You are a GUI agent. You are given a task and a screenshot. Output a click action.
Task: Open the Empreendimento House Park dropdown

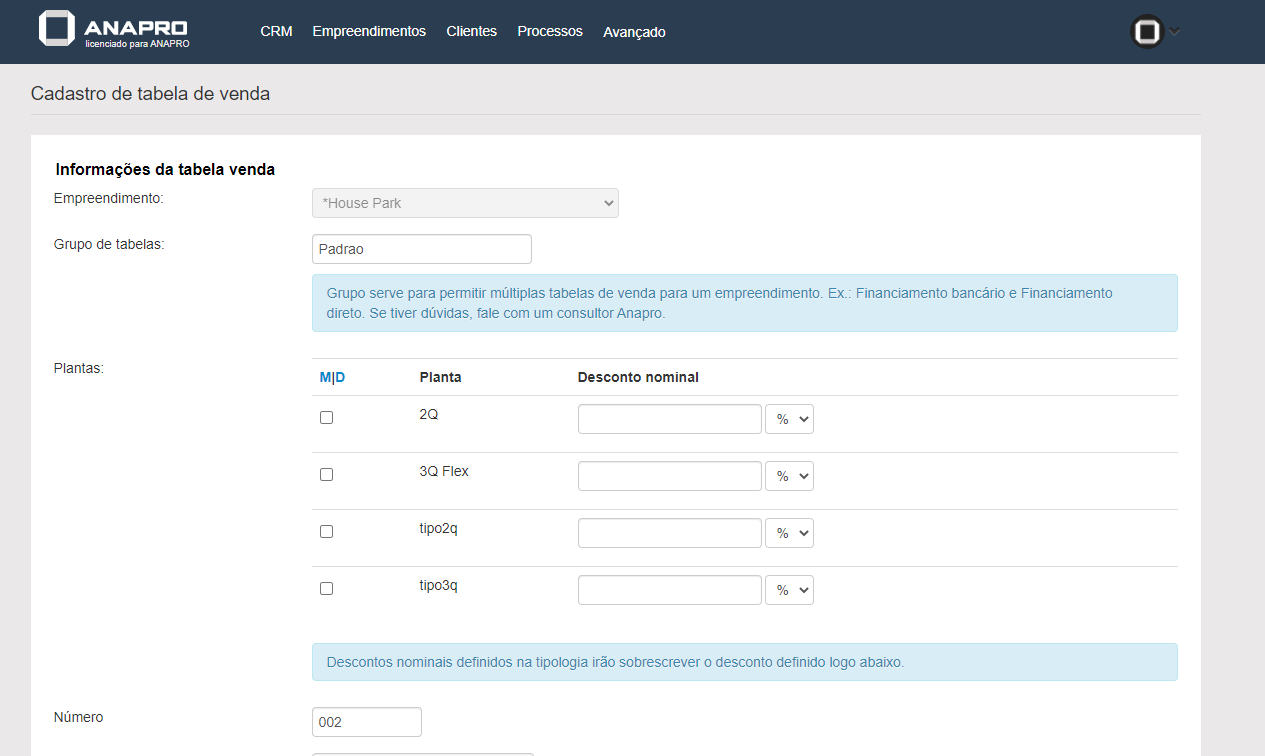click(465, 203)
